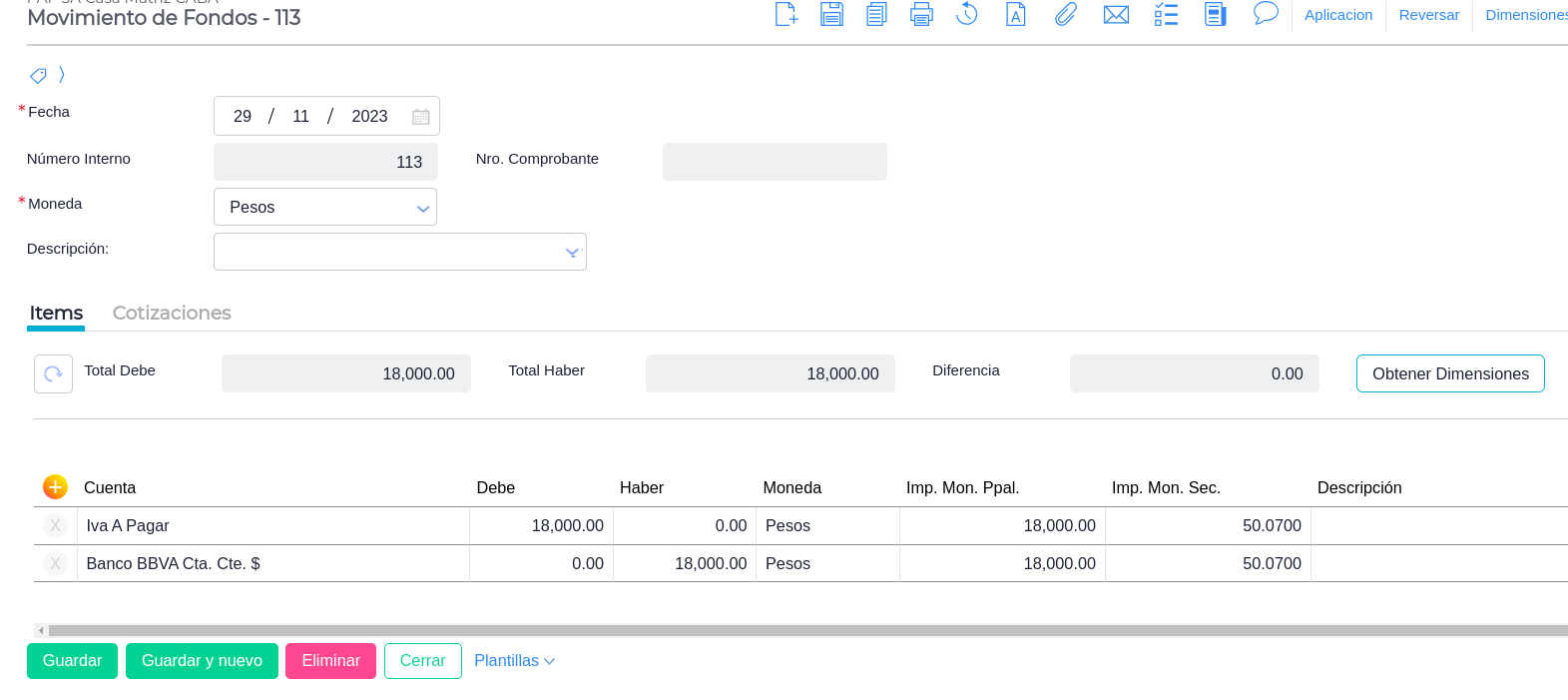This screenshot has width=1568, height=700.
Task: Click the Obtener Dimensiones button
Action: tap(1449, 373)
